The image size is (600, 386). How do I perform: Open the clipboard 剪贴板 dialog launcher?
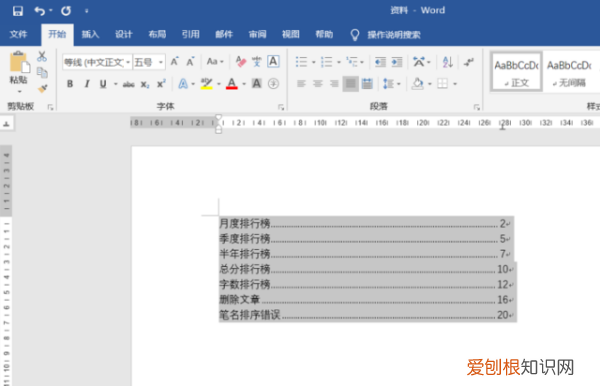[x=50, y=107]
